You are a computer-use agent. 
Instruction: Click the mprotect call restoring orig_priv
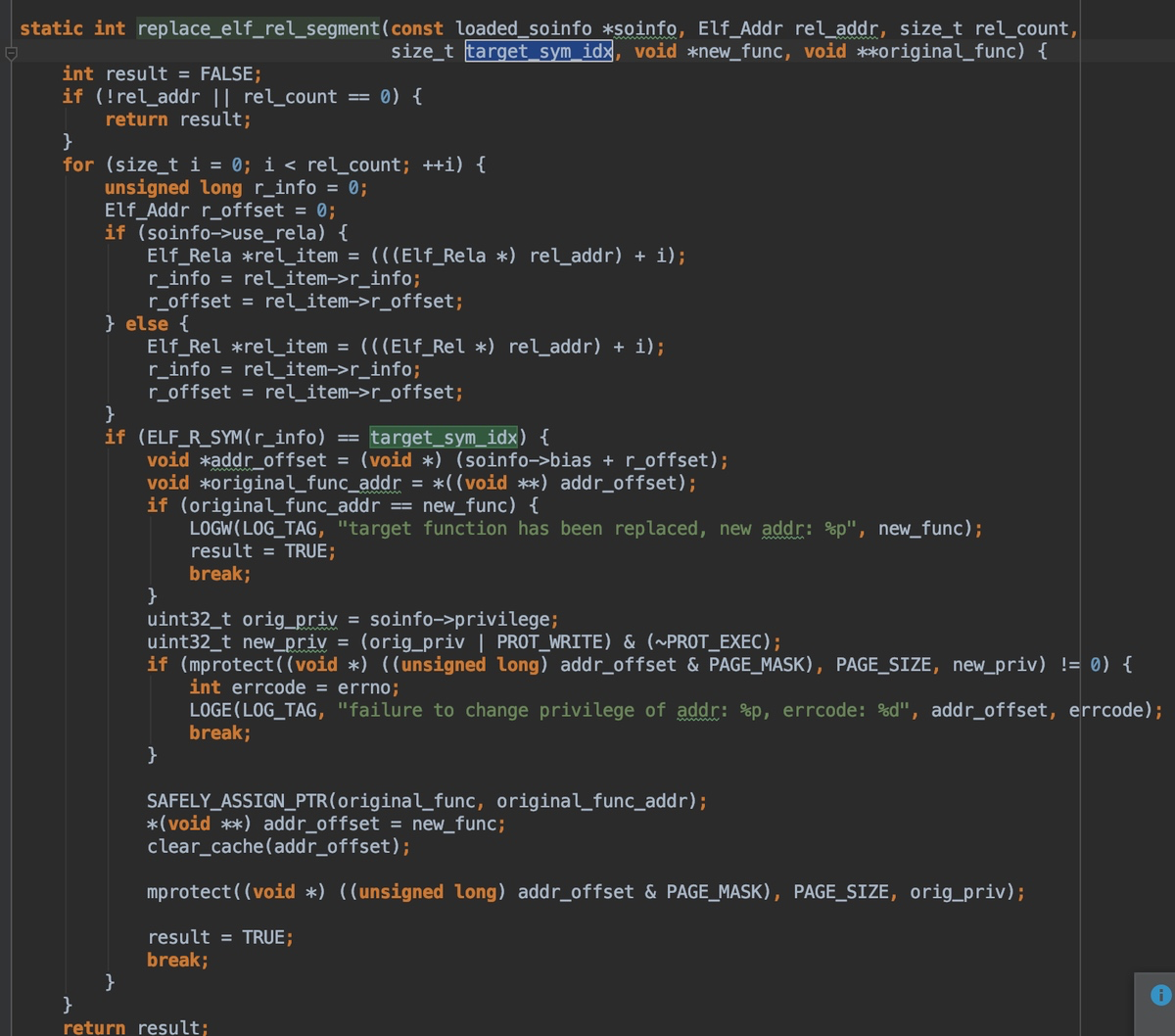(x=587, y=892)
